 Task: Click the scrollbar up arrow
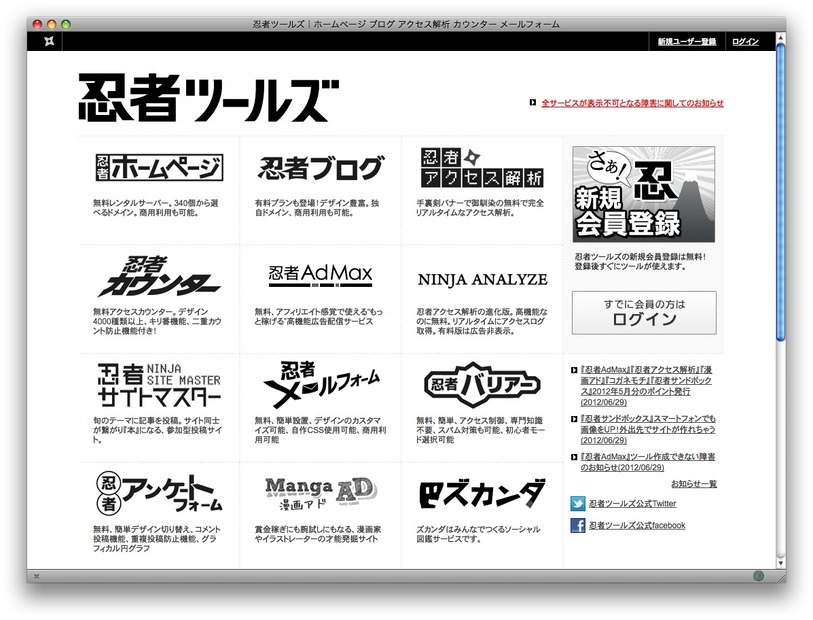tap(780, 36)
